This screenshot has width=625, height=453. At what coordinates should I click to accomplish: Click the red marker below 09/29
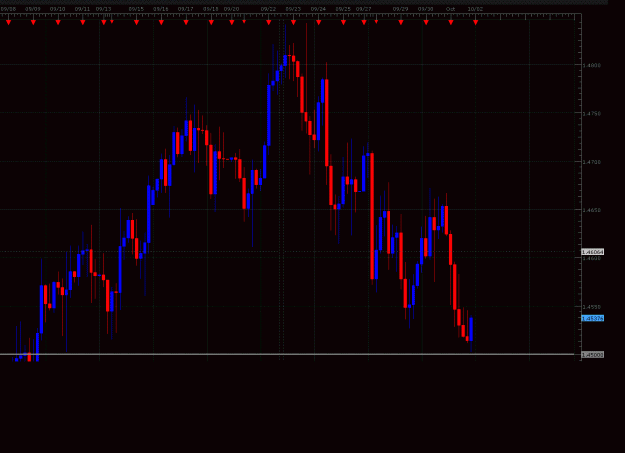pyautogui.click(x=401, y=23)
